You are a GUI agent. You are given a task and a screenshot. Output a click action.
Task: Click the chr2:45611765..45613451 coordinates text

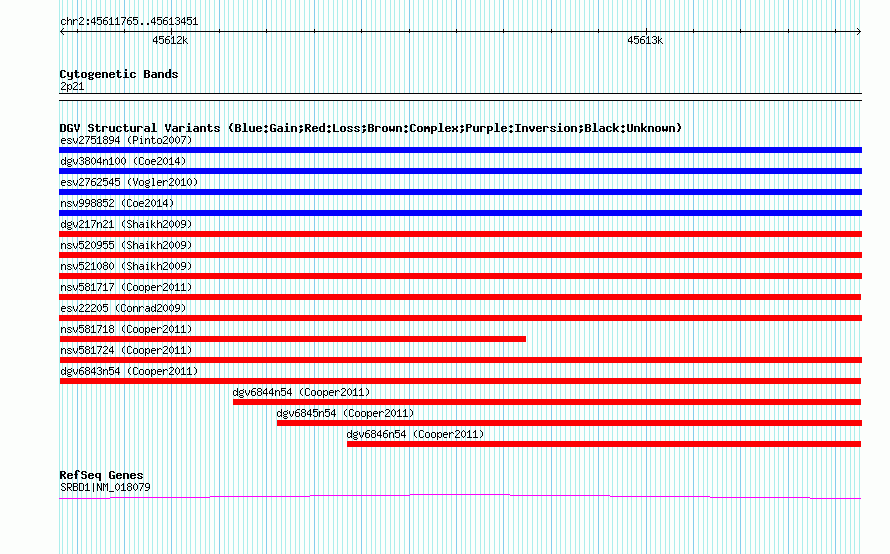coord(129,21)
